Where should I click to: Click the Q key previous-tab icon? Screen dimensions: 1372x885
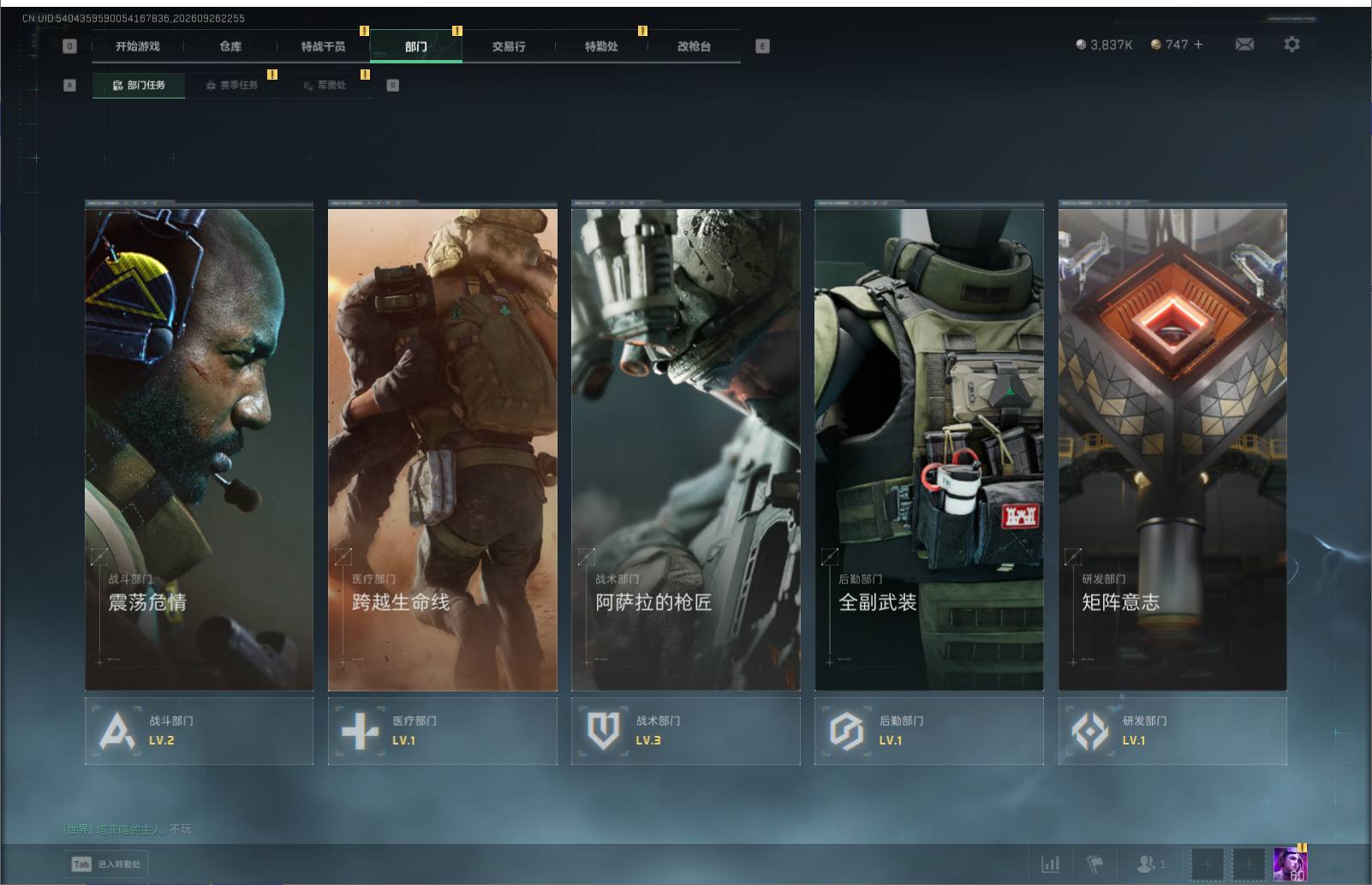70,46
